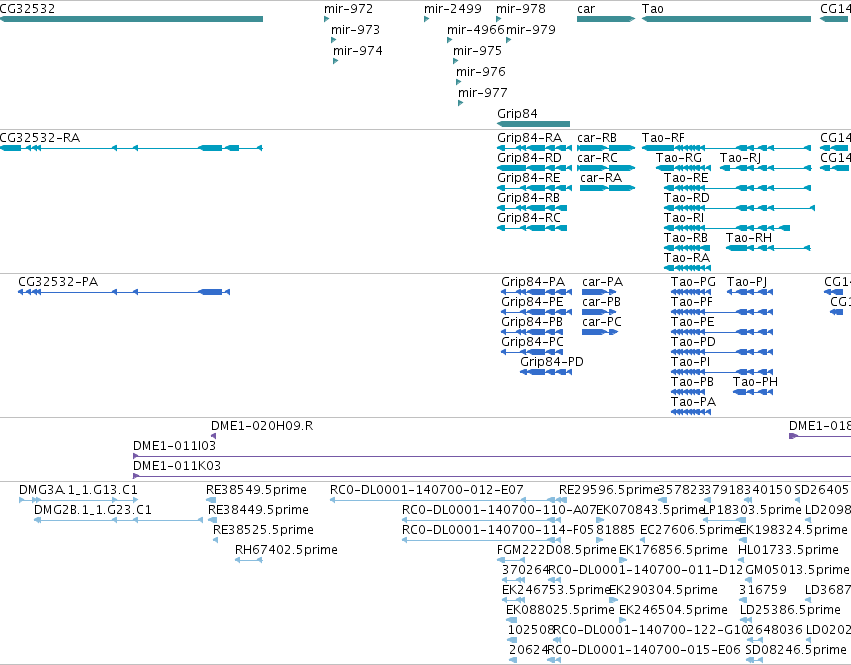
Task: Click the HL01733.5prime EST label
Action: click(788, 550)
